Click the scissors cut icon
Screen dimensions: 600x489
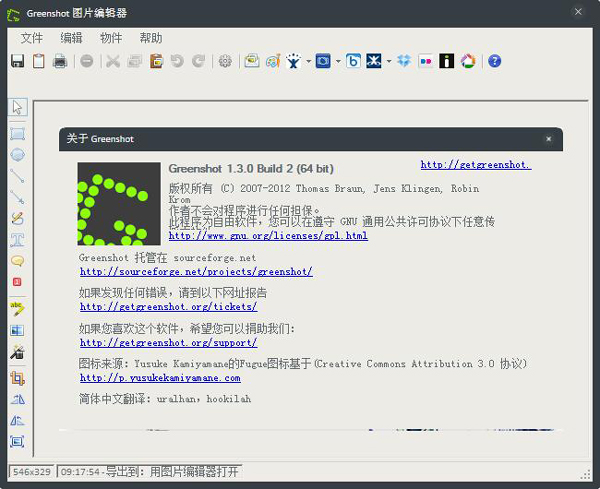[x=113, y=61]
